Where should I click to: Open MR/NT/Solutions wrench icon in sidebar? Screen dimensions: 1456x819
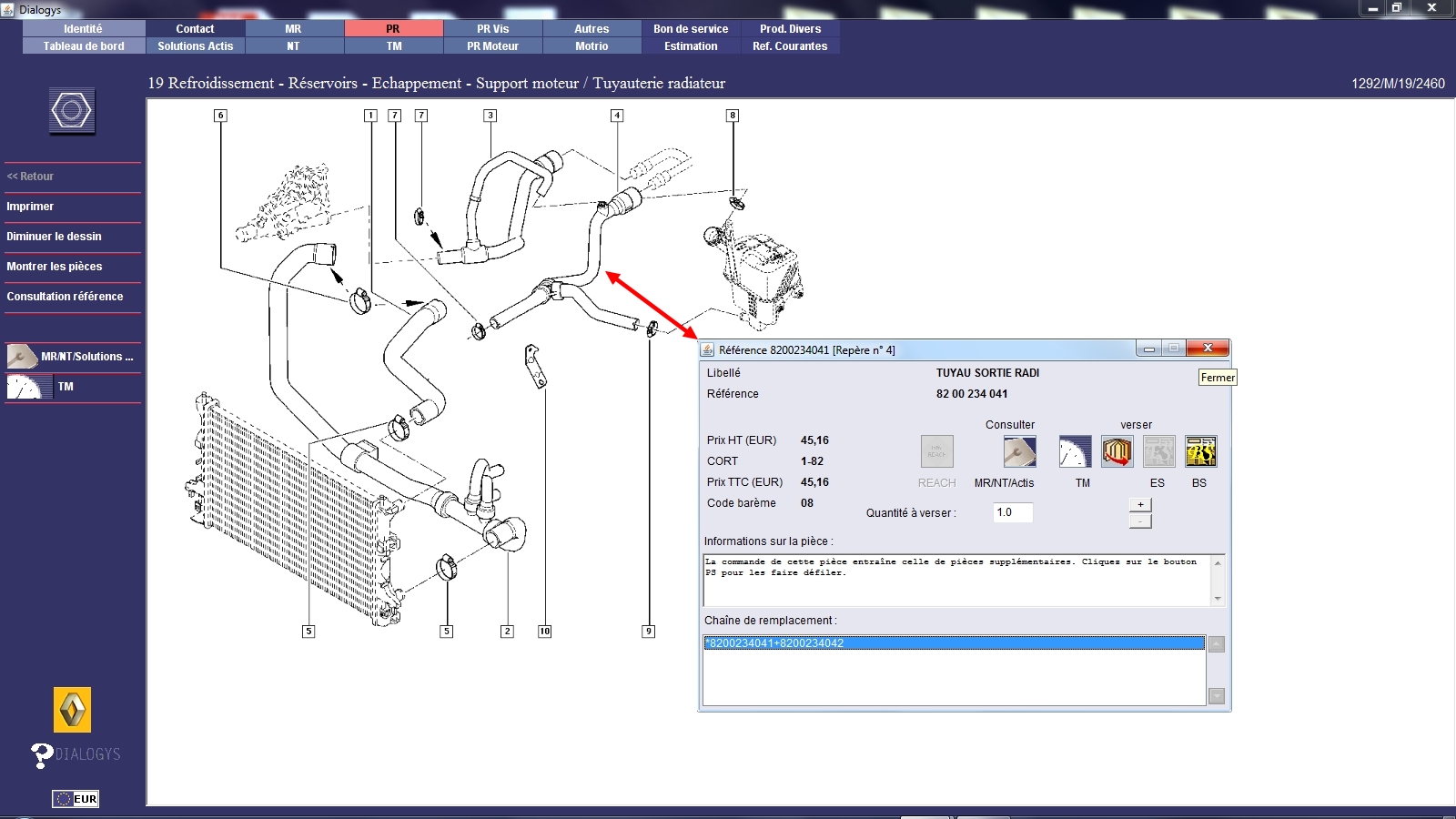pyautogui.click(x=22, y=356)
